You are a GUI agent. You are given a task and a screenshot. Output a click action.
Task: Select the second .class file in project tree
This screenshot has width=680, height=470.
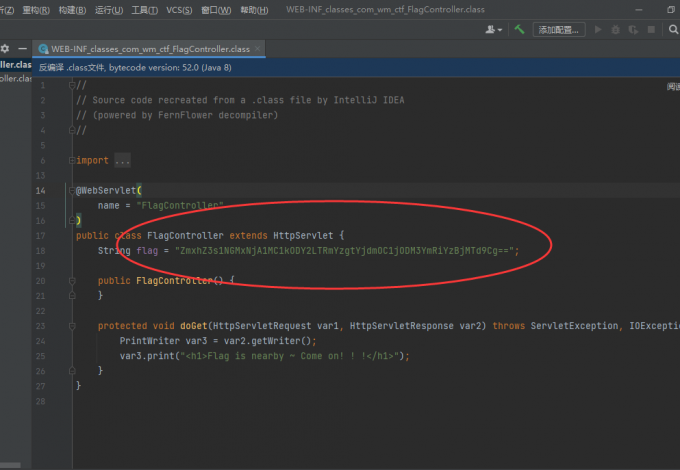pos(16,78)
